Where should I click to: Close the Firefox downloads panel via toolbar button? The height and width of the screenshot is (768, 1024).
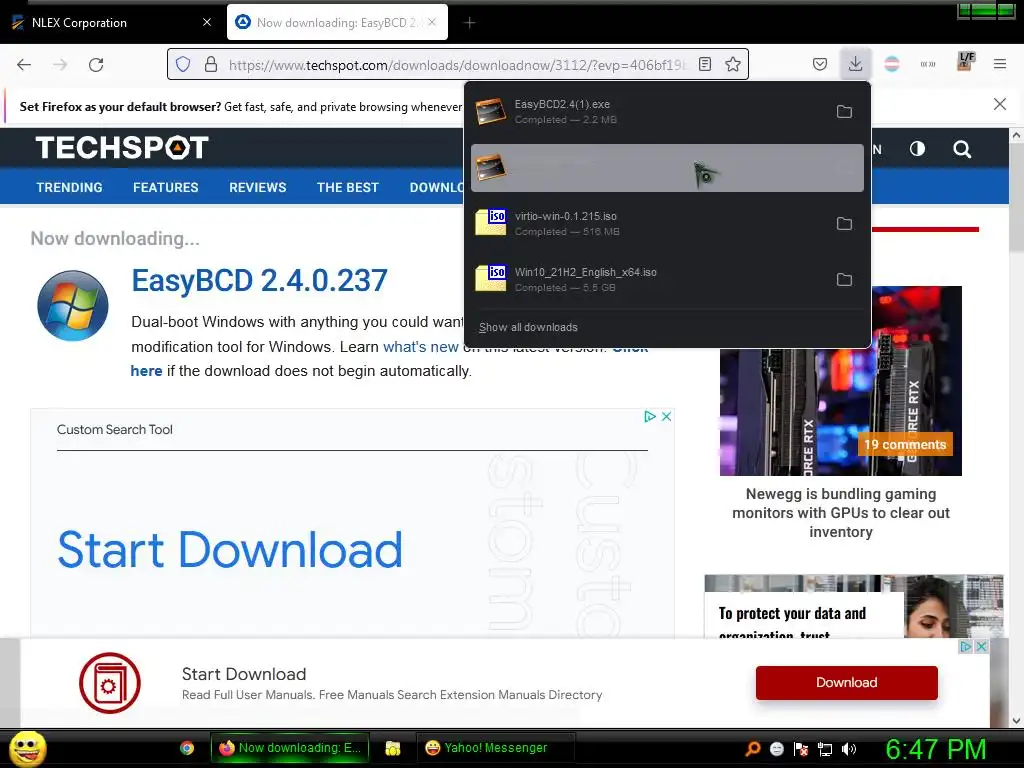(855, 64)
